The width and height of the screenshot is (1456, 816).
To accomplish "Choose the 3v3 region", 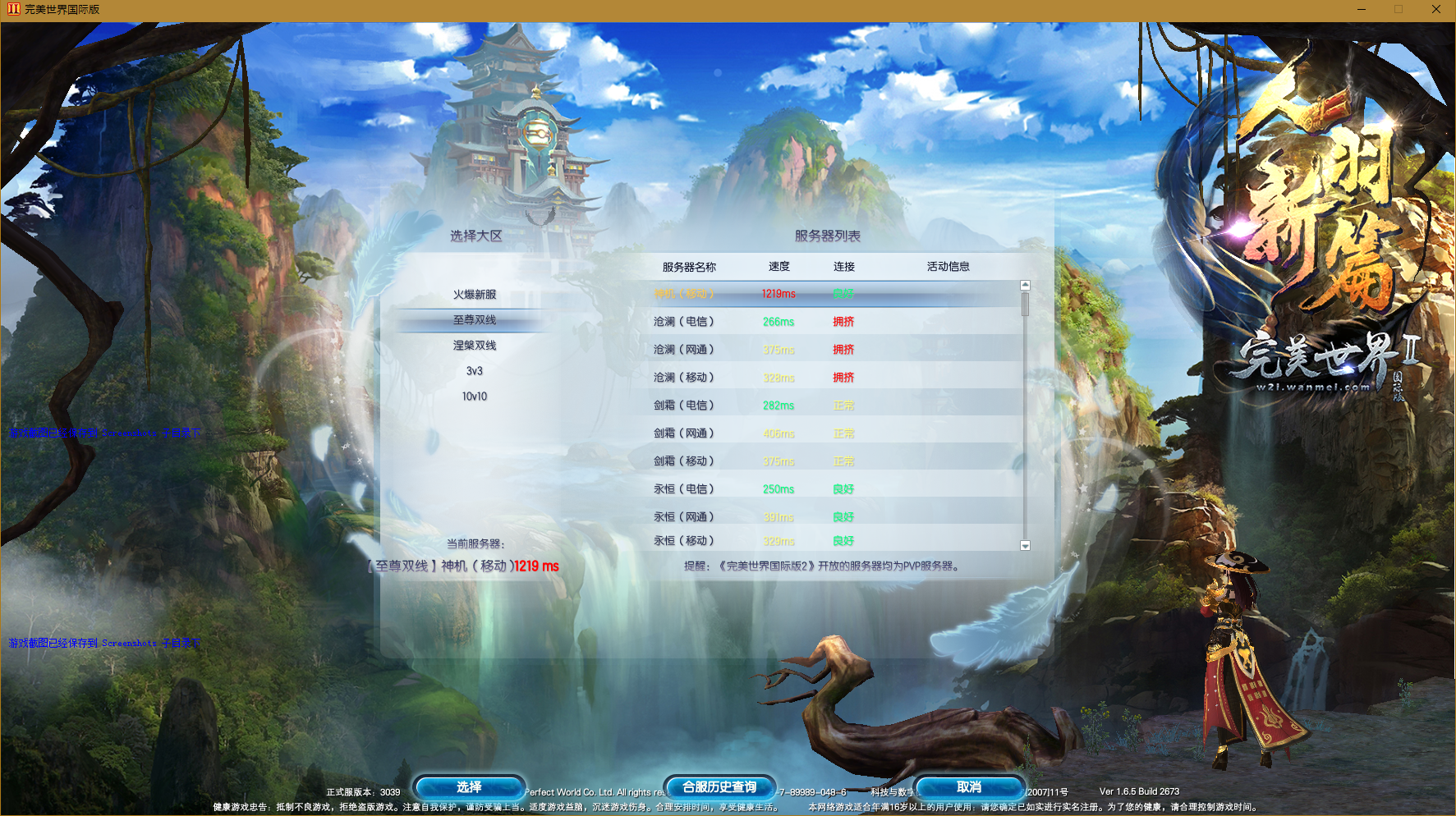I will pos(475,371).
